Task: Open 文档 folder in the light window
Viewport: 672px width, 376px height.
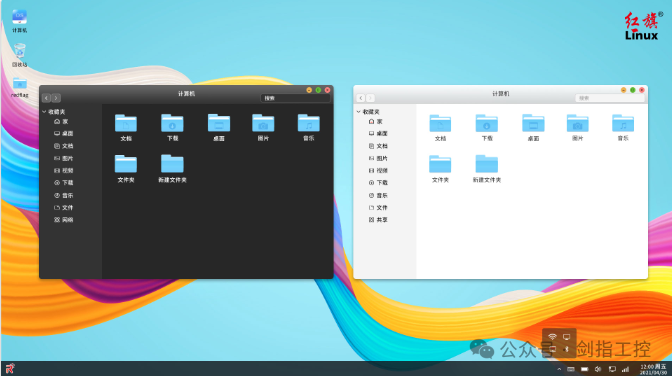Action: [x=440, y=127]
